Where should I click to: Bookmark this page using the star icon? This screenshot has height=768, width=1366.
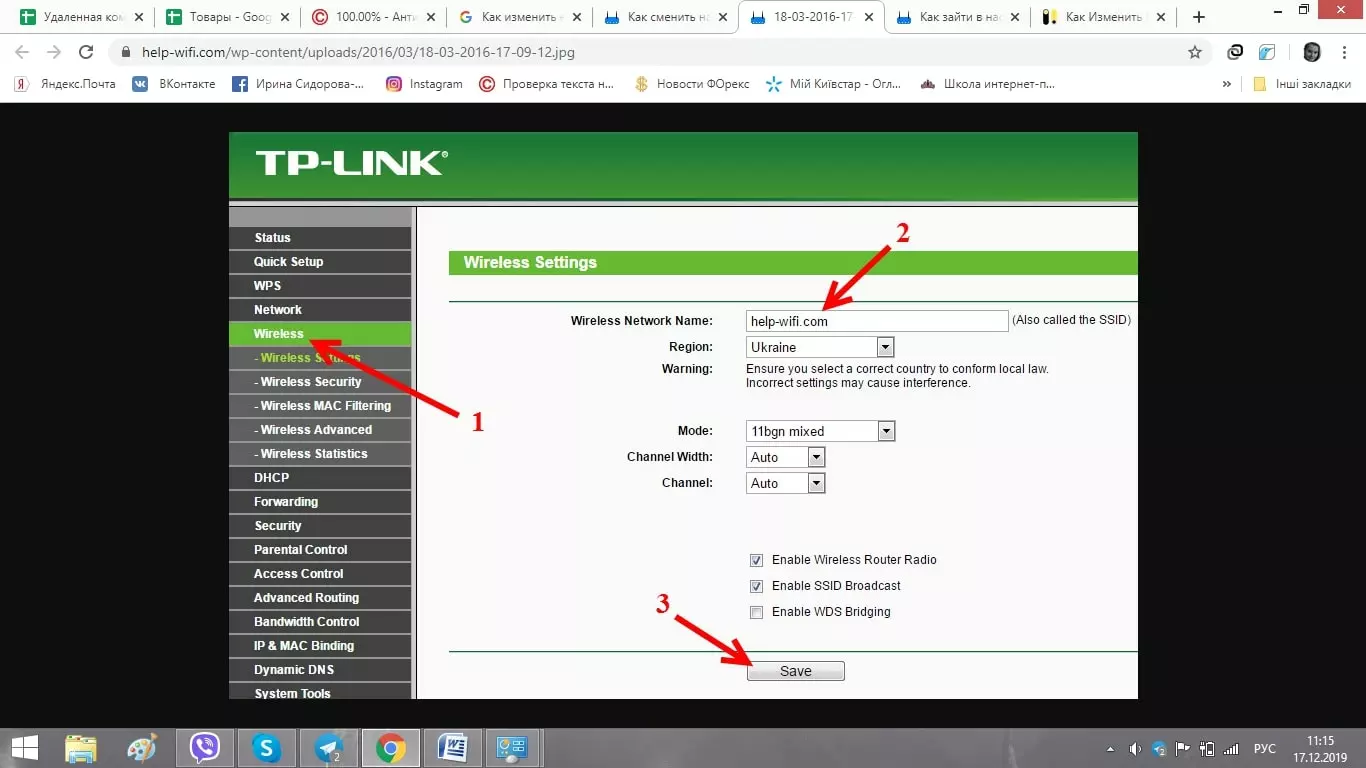[x=1194, y=51]
